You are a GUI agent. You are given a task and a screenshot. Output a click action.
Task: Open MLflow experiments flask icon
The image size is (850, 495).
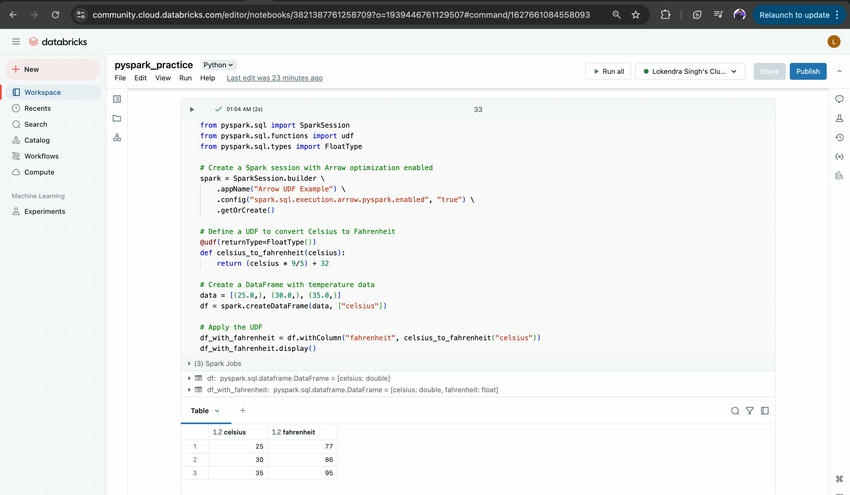838,118
